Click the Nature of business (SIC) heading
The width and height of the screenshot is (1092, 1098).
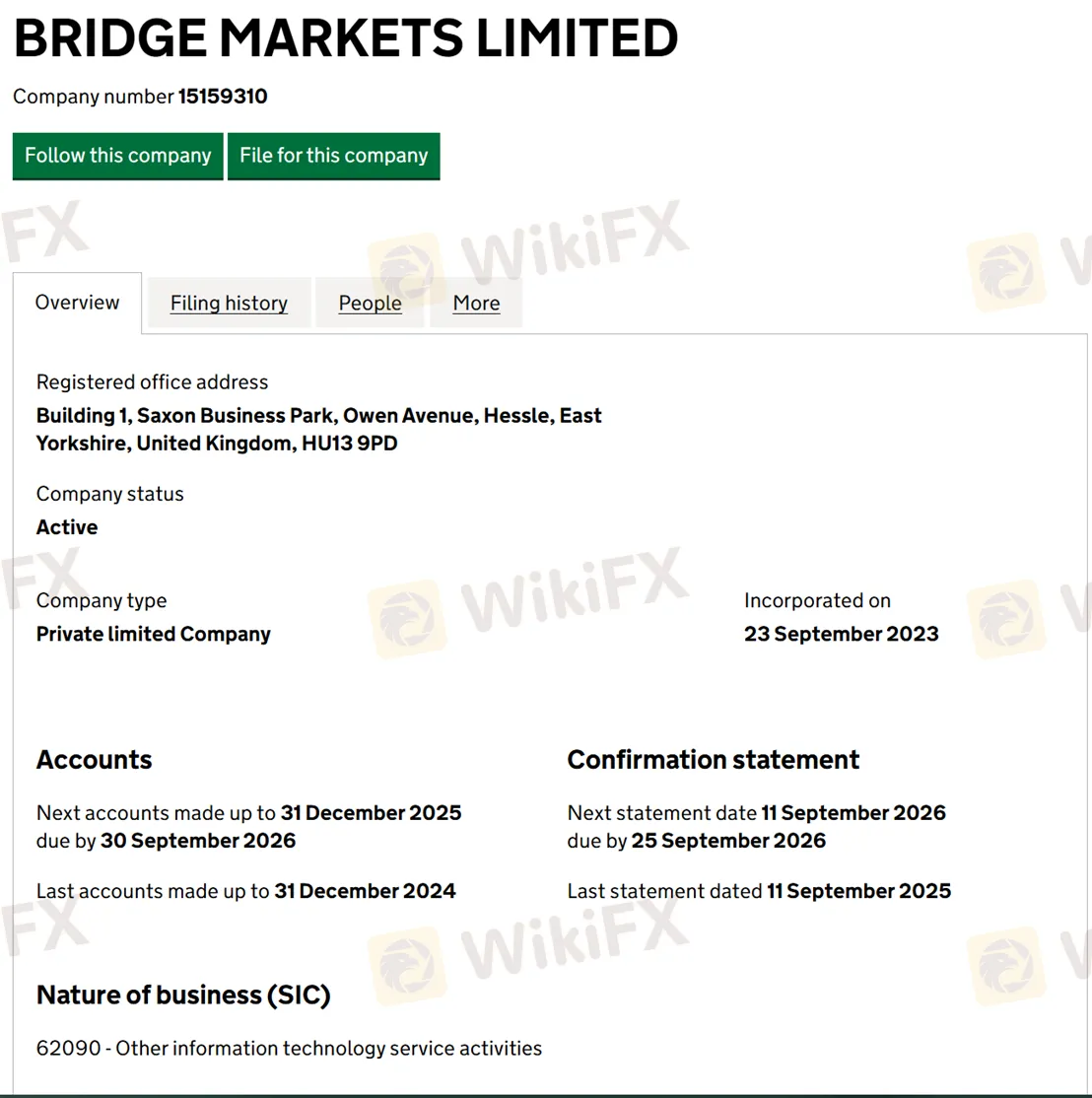pyautogui.click(x=183, y=995)
